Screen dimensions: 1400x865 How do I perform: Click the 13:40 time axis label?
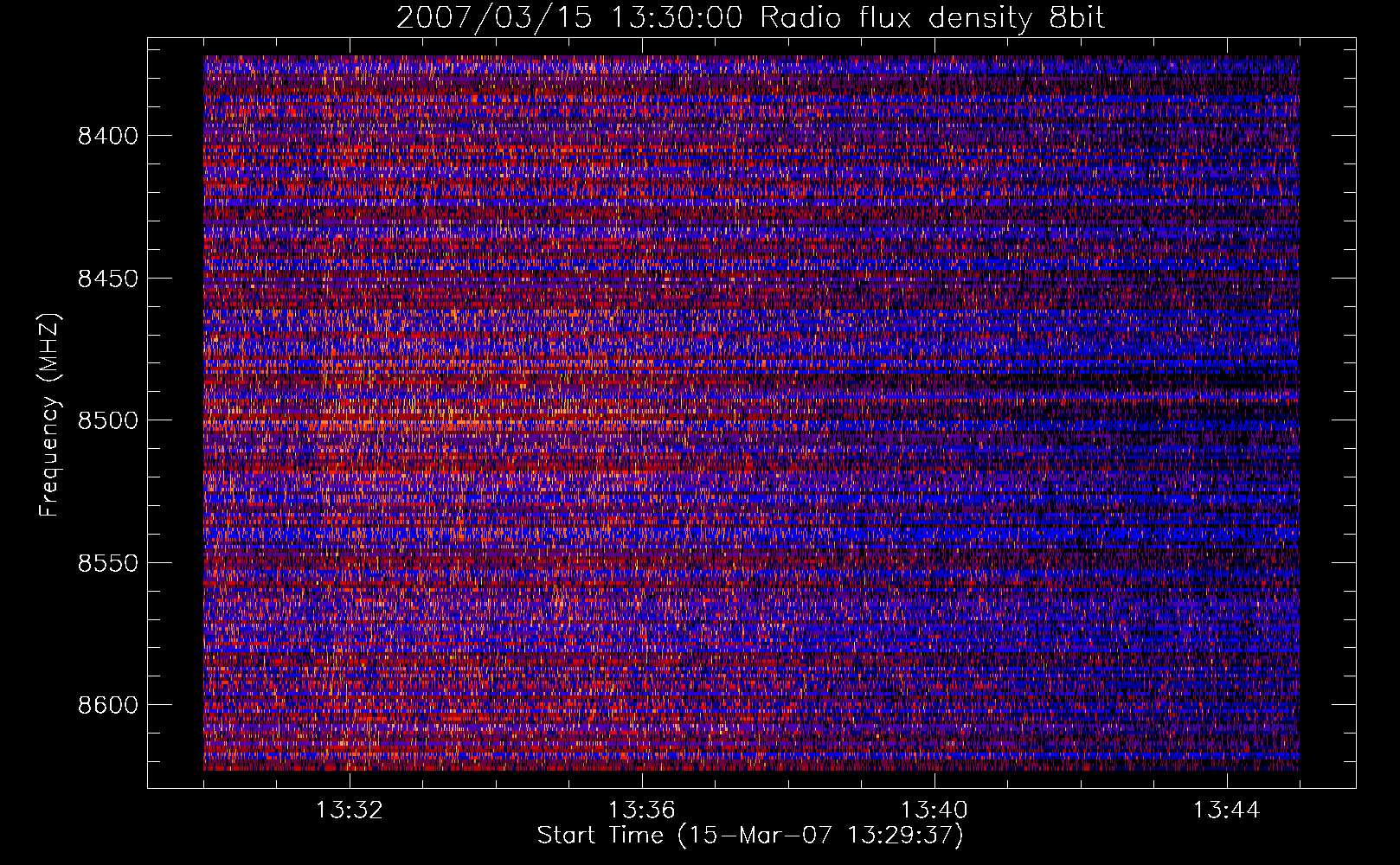(934, 811)
